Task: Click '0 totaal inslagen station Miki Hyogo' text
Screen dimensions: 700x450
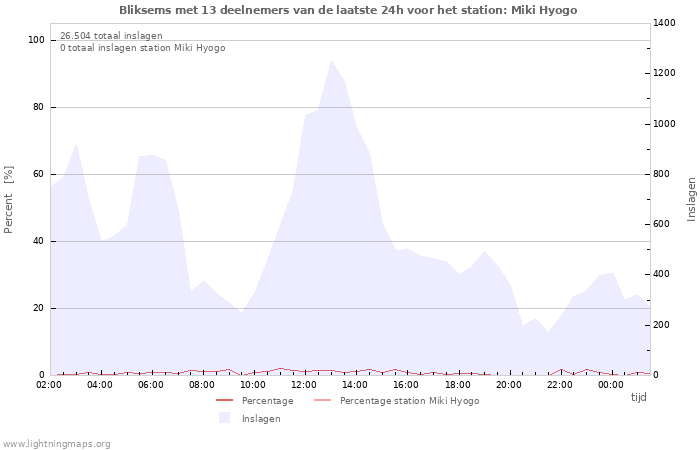Action: [142, 48]
